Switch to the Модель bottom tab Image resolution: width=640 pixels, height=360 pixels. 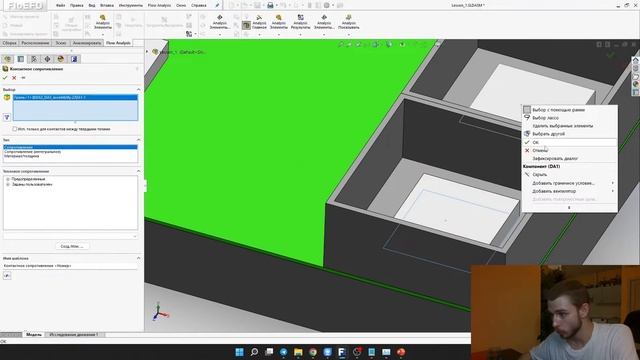pyautogui.click(x=34, y=335)
